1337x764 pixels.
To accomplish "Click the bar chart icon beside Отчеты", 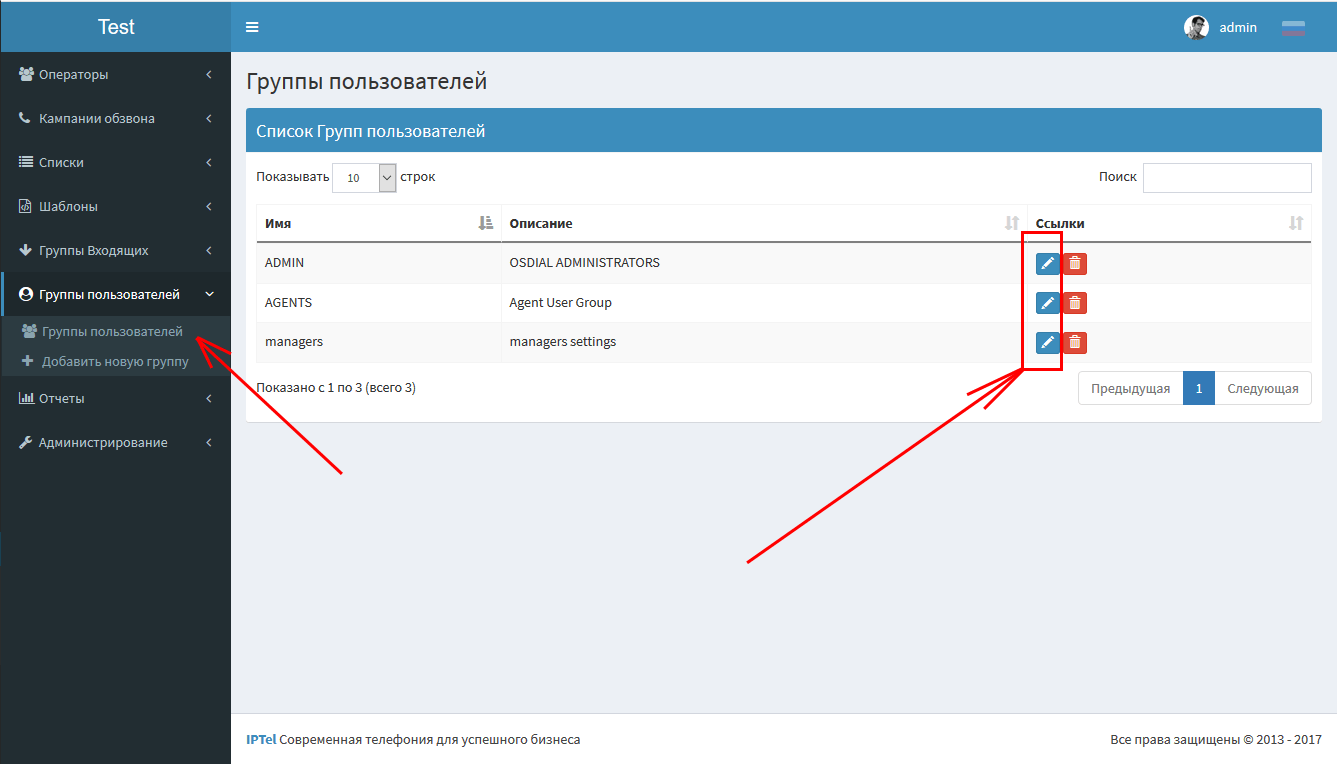I will 27,398.
